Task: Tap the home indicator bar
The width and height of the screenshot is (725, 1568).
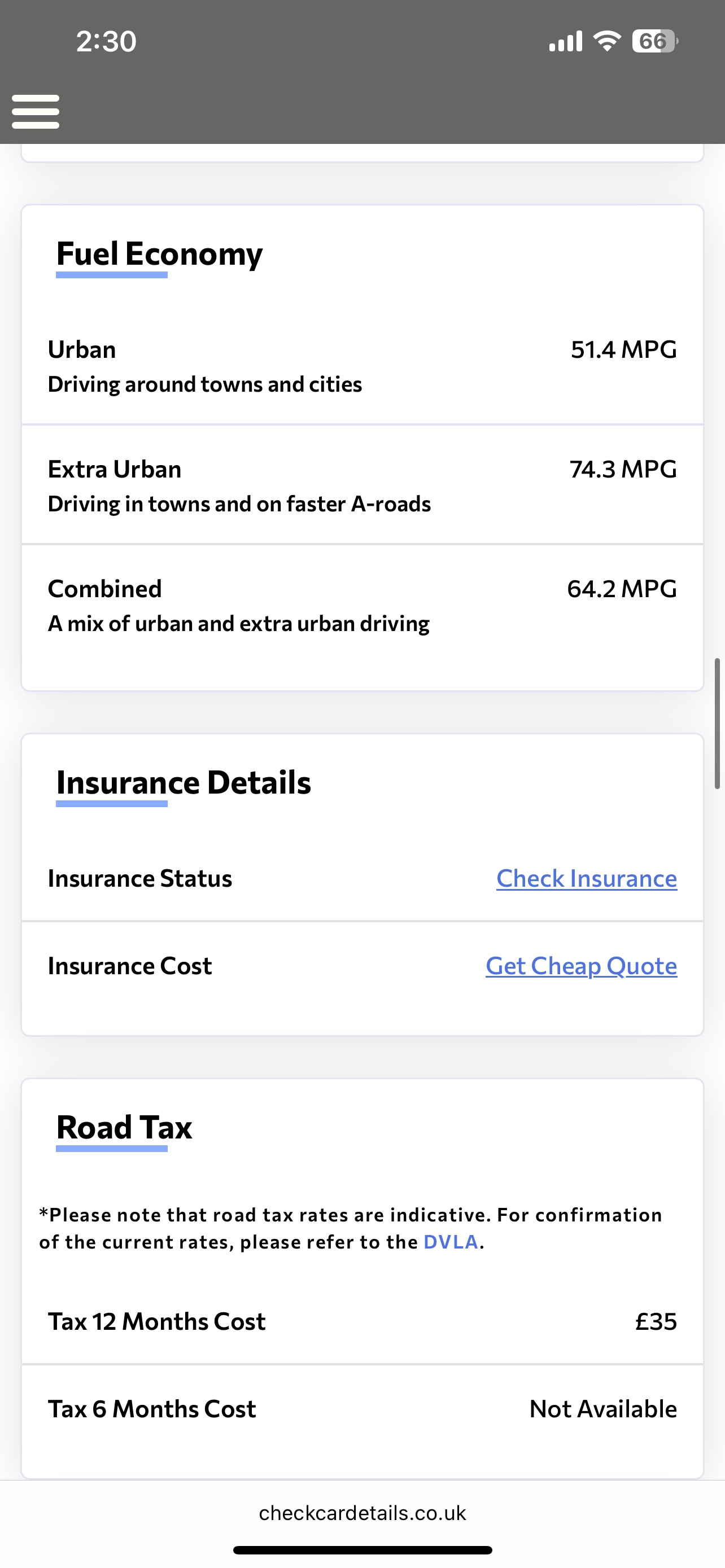Action: (x=362, y=1550)
